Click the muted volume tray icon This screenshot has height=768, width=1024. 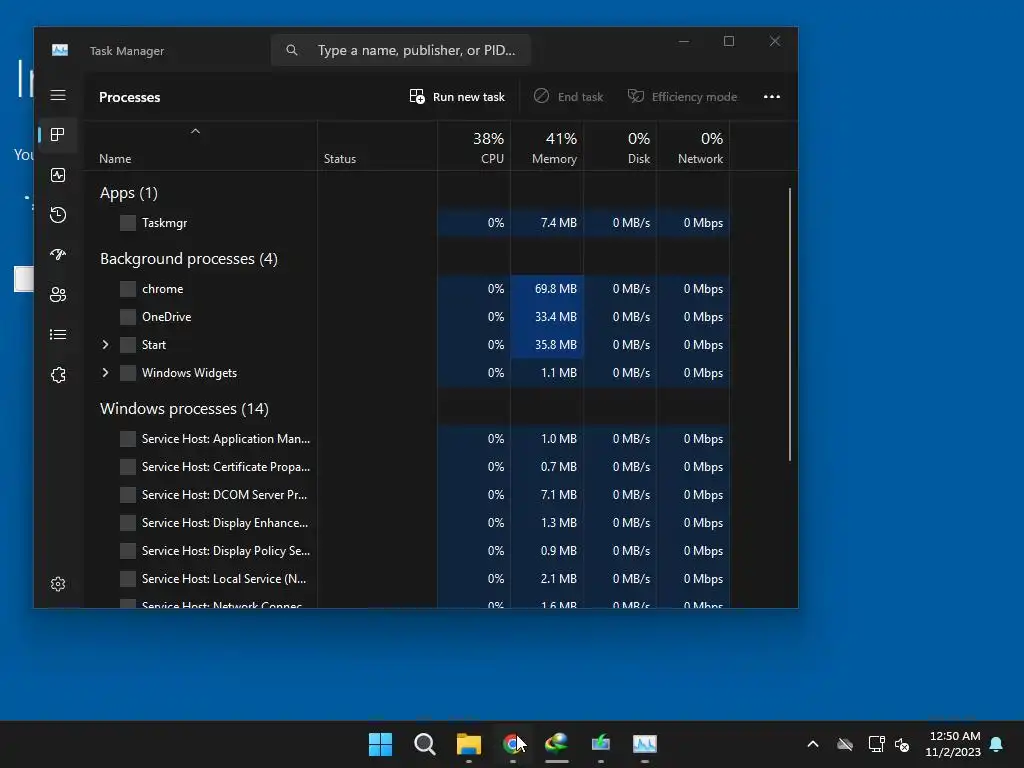coord(902,744)
